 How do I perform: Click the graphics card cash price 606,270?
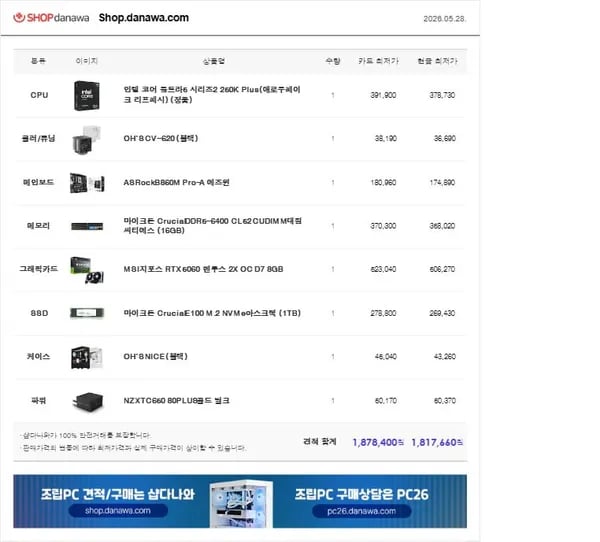(x=442, y=269)
